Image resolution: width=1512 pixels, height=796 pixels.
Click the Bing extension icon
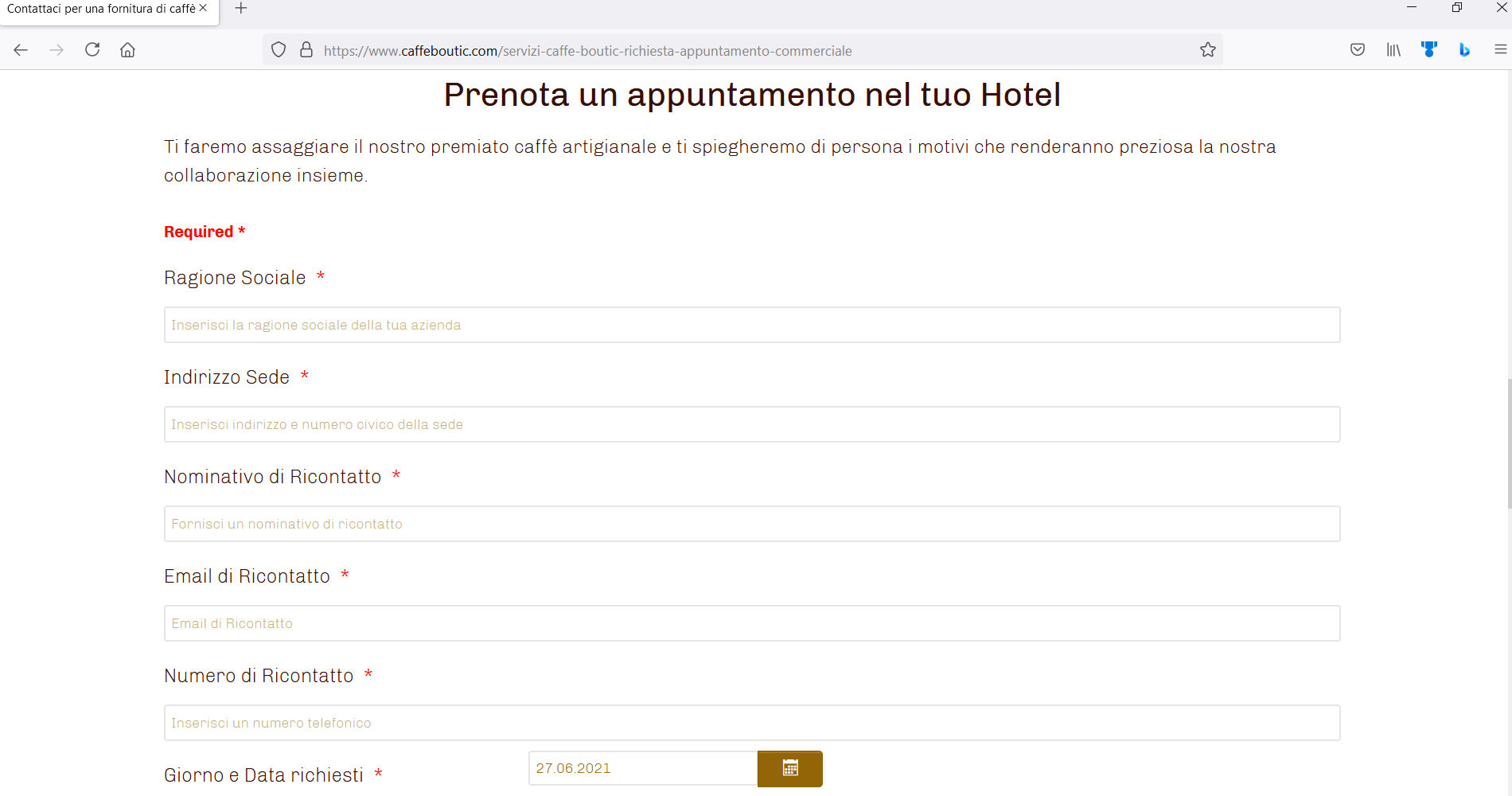pyautogui.click(x=1464, y=50)
